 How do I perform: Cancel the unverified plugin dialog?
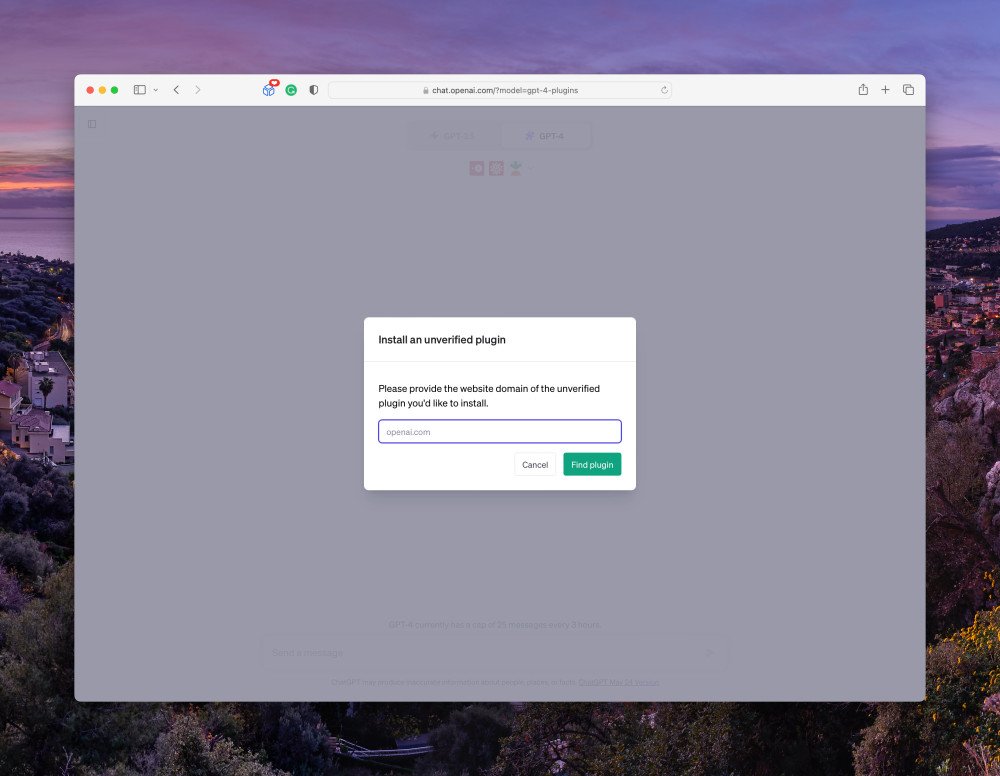coord(534,464)
